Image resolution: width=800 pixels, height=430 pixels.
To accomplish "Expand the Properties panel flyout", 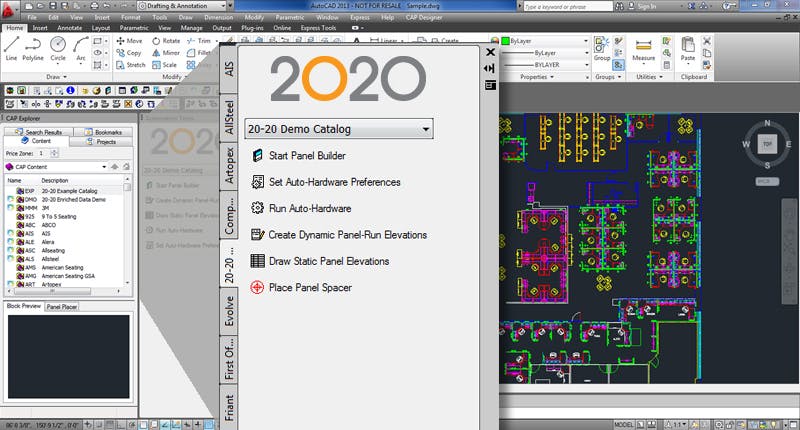I will (537, 77).
